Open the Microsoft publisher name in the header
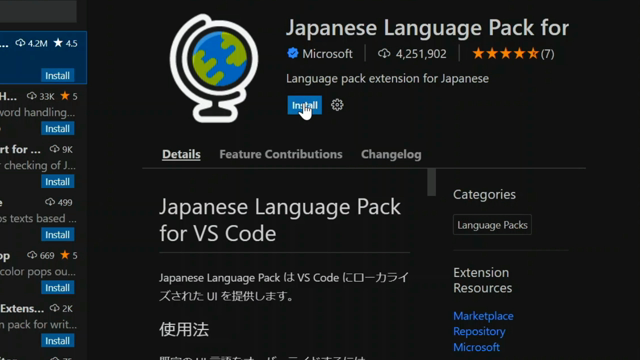Image resolution: width=640 pixels, height=360 pixels. point(327,54)
